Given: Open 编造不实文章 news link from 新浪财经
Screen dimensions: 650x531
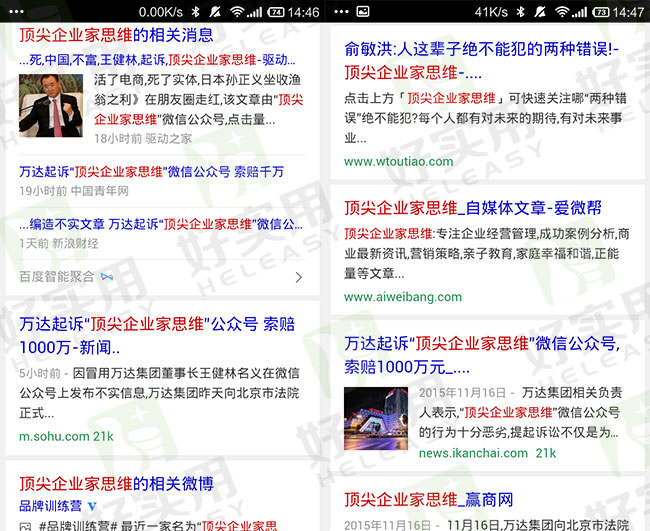Looking at the screenshot, I should (x=161, y=224).
